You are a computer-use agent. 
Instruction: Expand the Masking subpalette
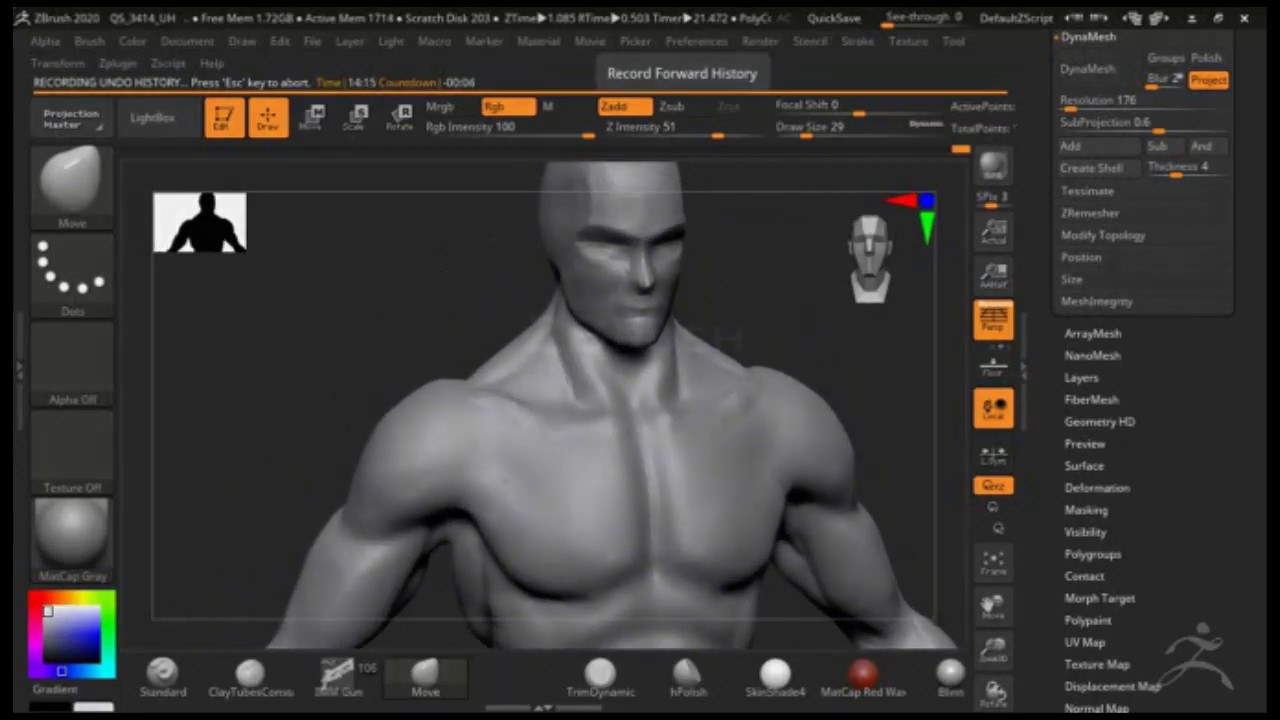[x=1086, y=510]
